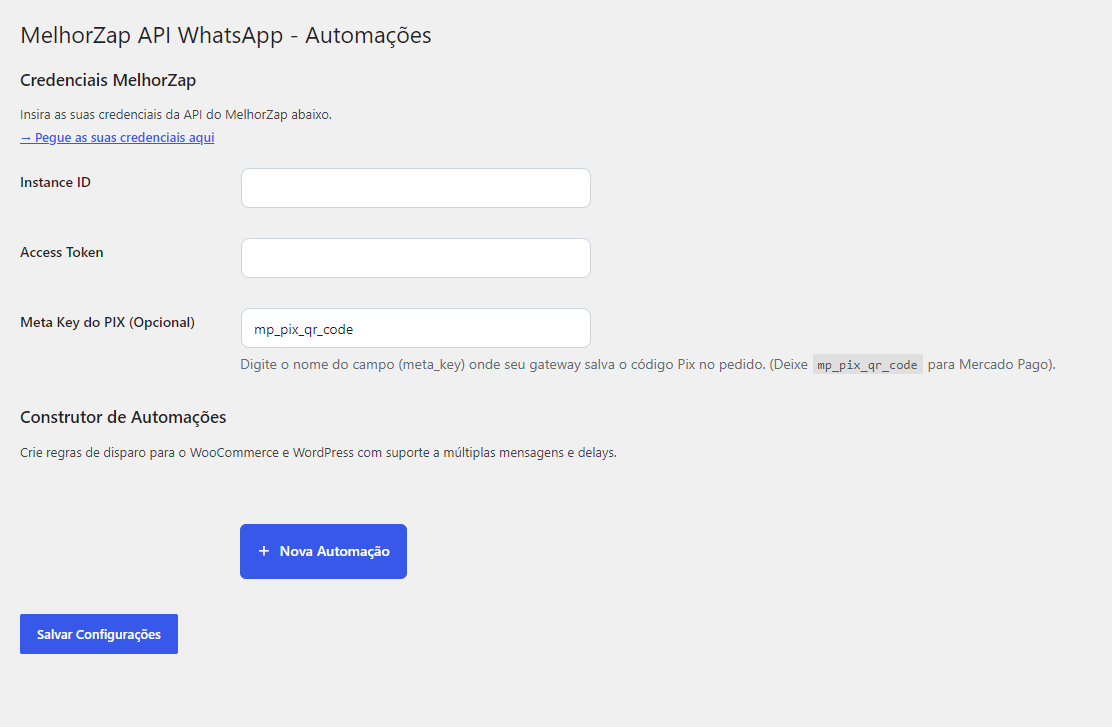Click the 'Credenciais MelhorZap' heading

pos(108,80)
